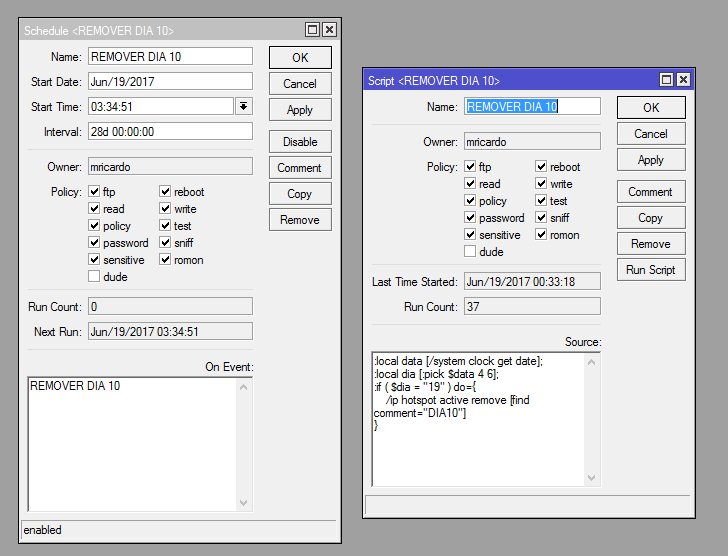Image resolution: width=728 pixels, height=556 pixels.
Task: Toggle policy checkbox in Script window
Action: 470,200
